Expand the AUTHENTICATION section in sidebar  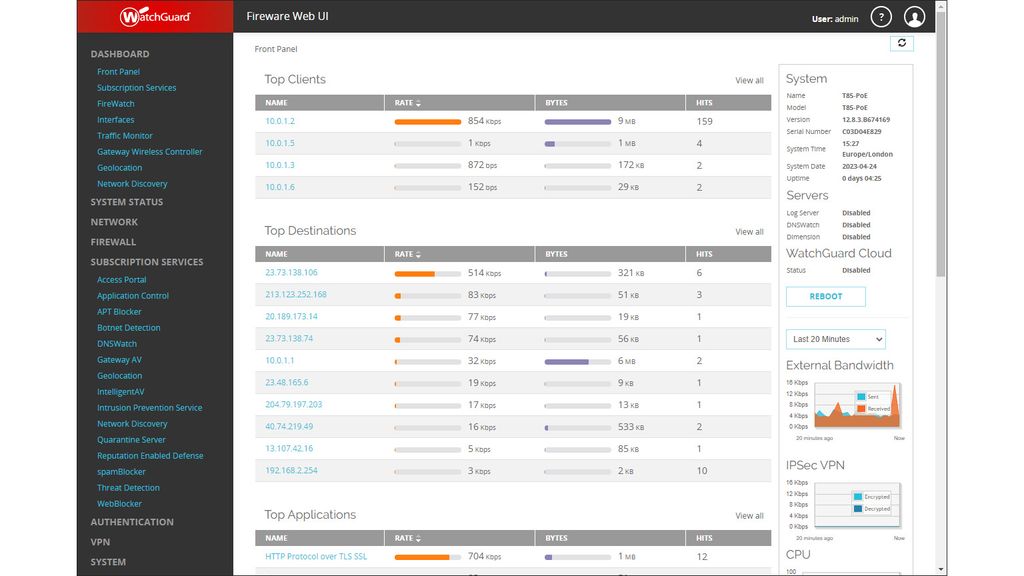click(x=131, y=521)
